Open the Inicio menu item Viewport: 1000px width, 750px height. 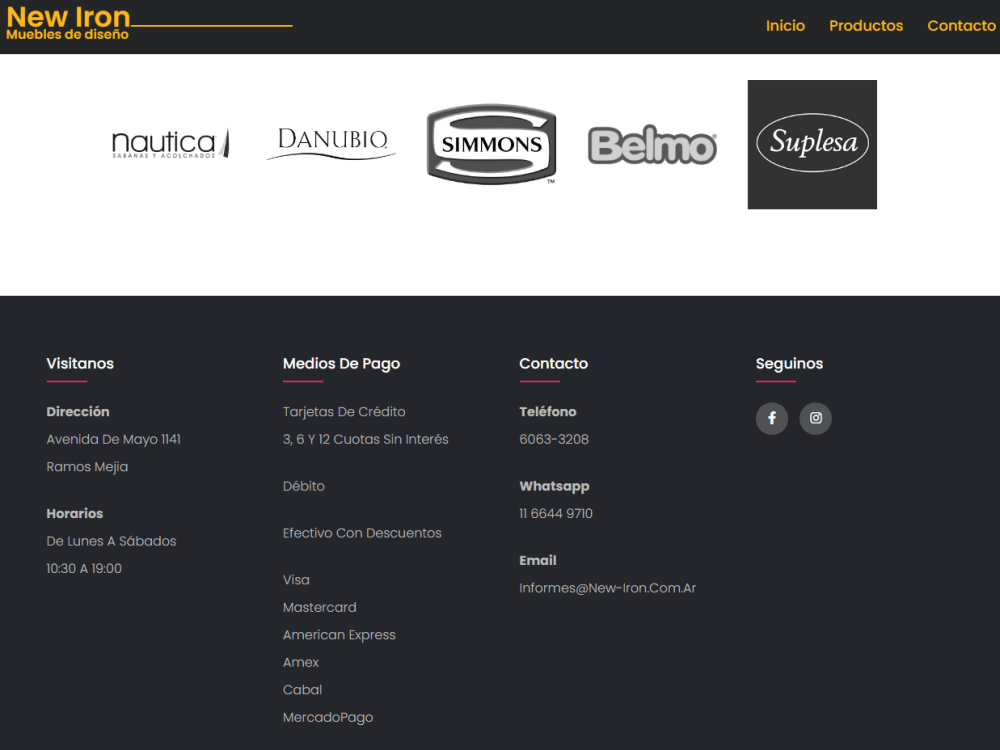[785, 26]
